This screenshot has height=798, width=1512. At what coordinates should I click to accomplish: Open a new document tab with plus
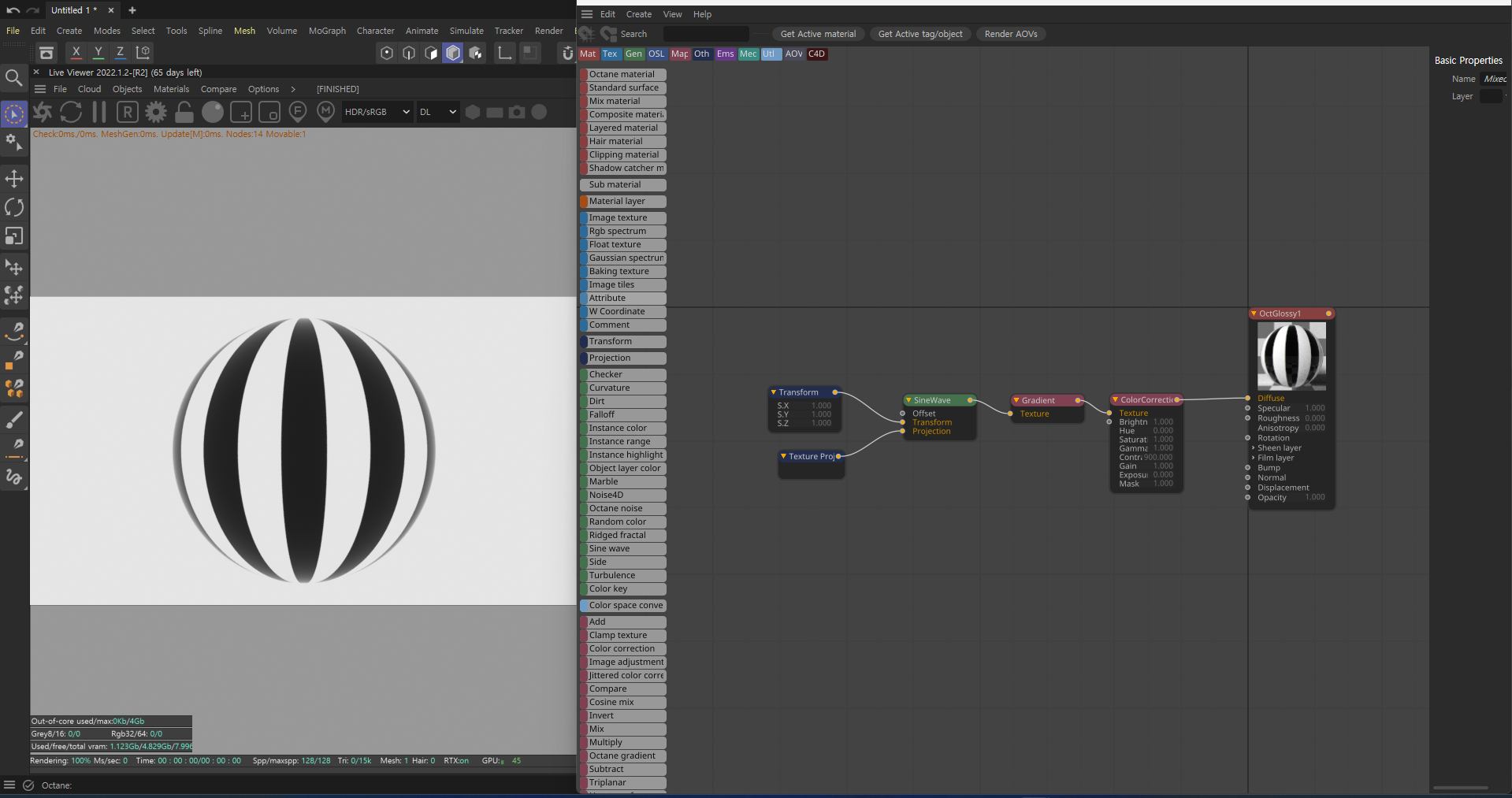click(x=132, y=10)
